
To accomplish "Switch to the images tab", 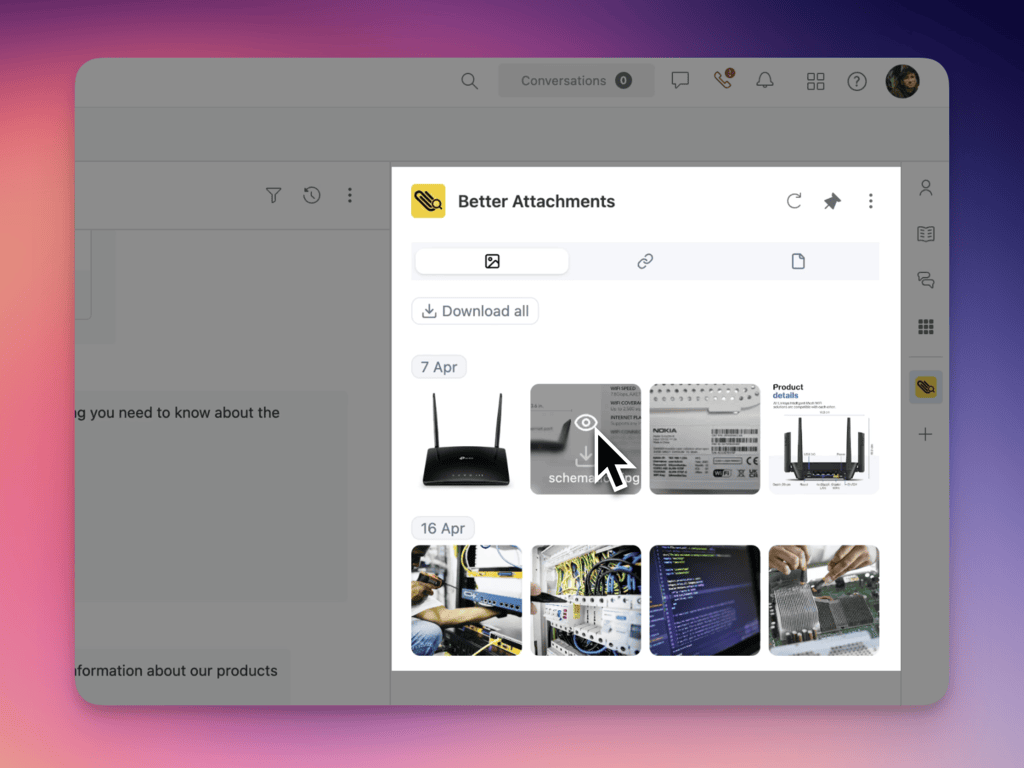I will [492, 262].
